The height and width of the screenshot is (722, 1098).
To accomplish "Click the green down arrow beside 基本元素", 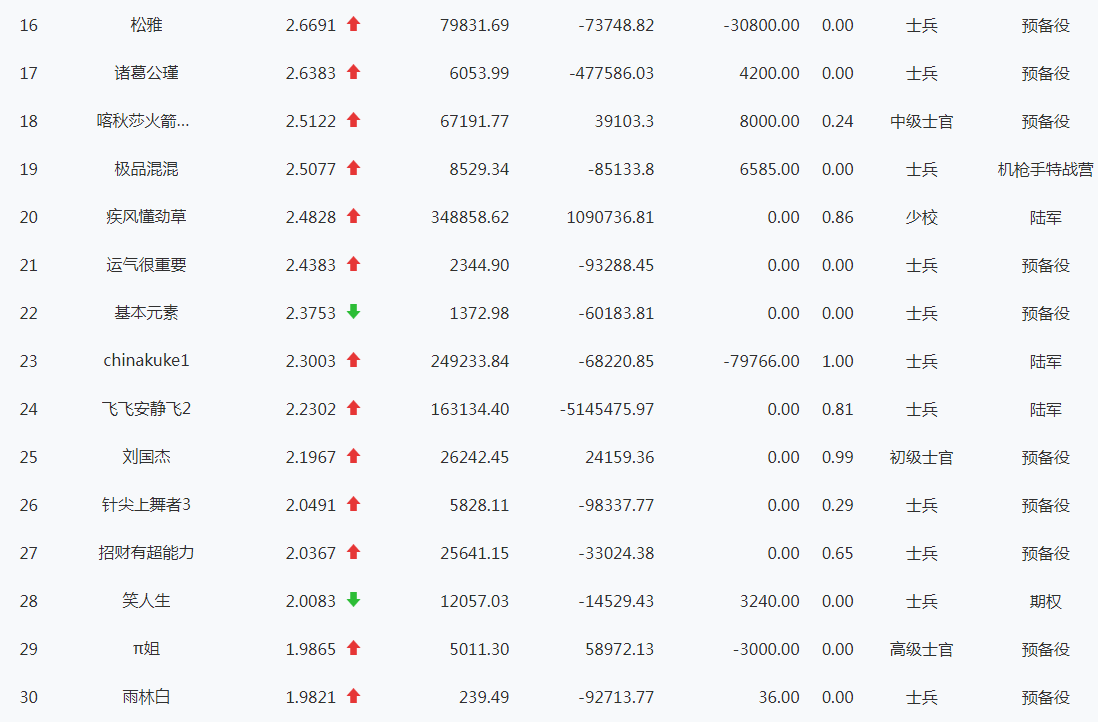I will [x=353, y=312].
